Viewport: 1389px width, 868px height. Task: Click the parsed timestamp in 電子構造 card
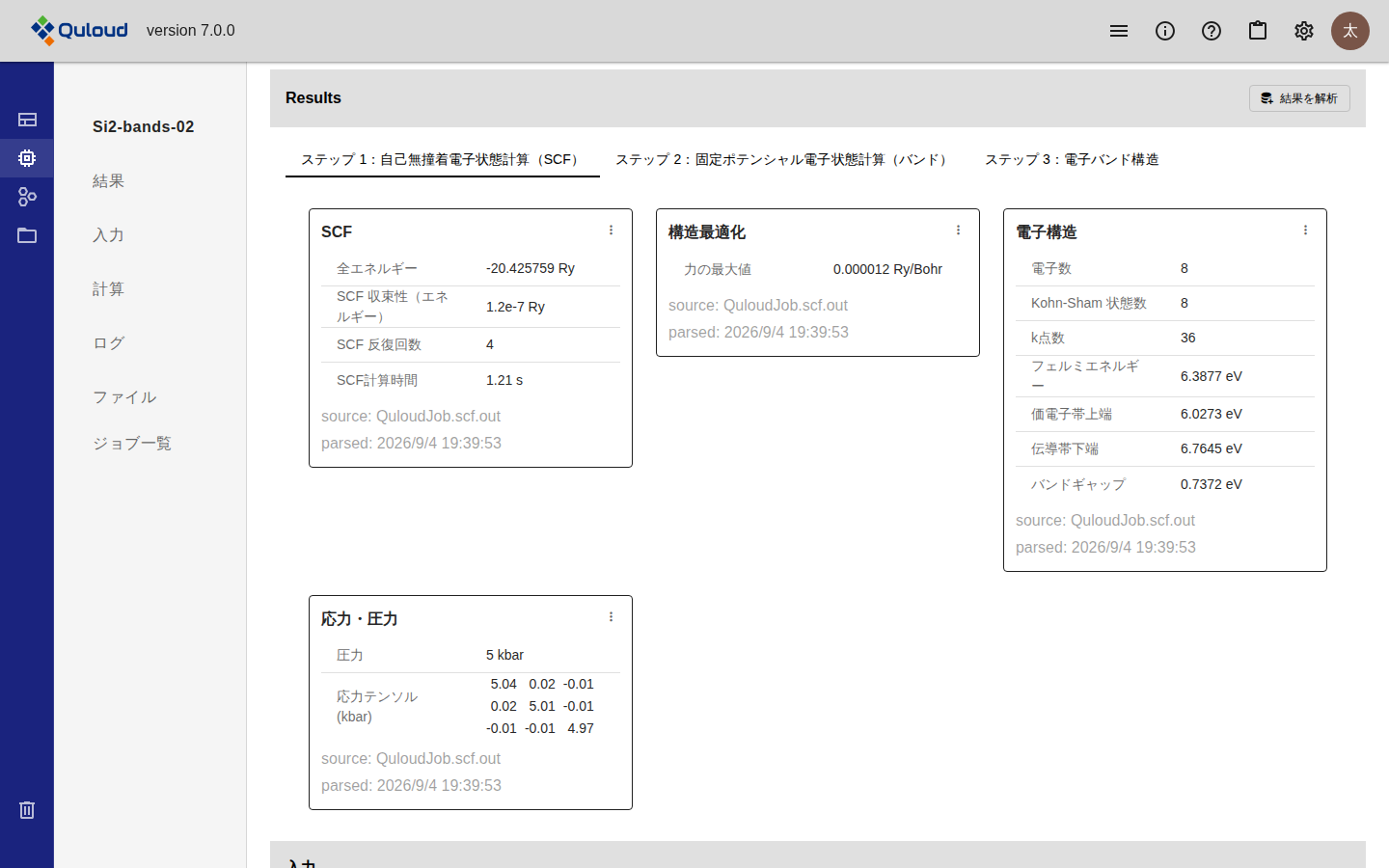pyautogui.click(x=1105, y=547)
